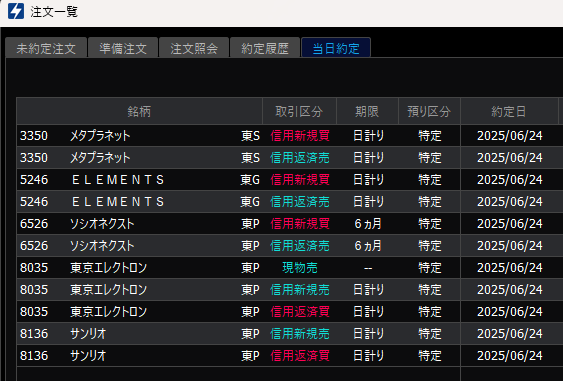563x381 pixels.
Task: Click the 取引区分 column header
Action: coord(299,111)
